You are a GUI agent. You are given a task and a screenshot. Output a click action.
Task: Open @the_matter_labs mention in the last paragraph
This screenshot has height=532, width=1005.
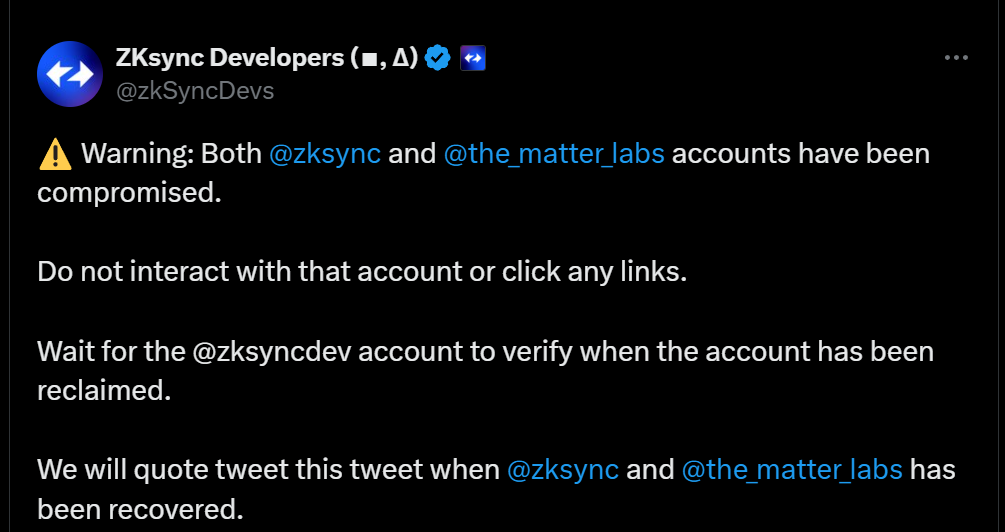click(792, 470)
